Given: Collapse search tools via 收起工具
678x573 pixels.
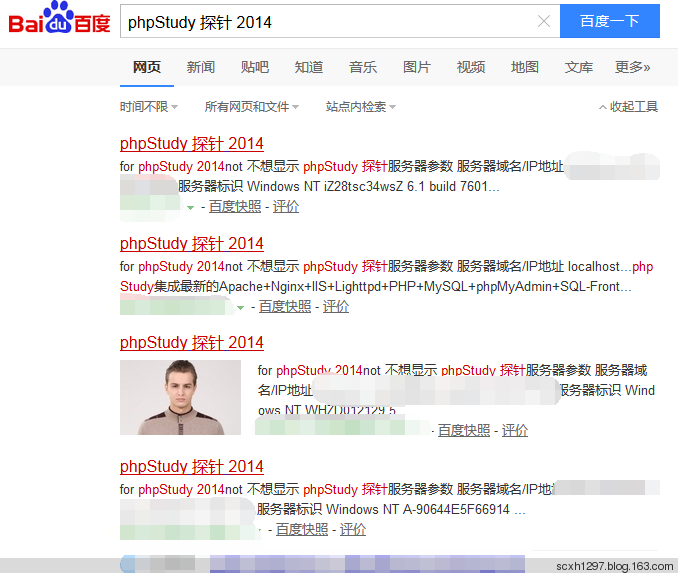Looking at the screenshot, I should click(628, 106).
